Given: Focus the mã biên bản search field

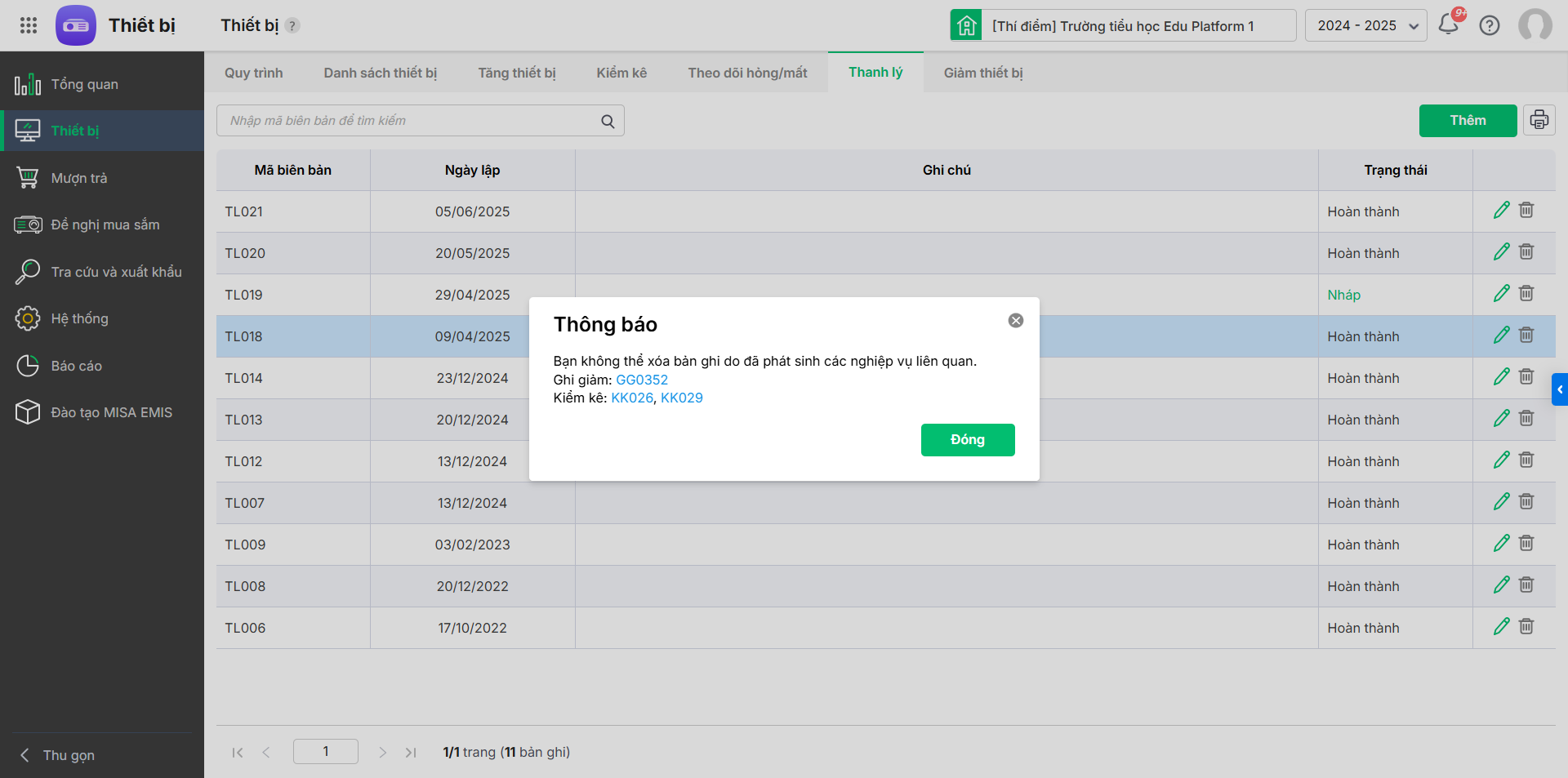Looking at the screenshot, I should 408,121.
